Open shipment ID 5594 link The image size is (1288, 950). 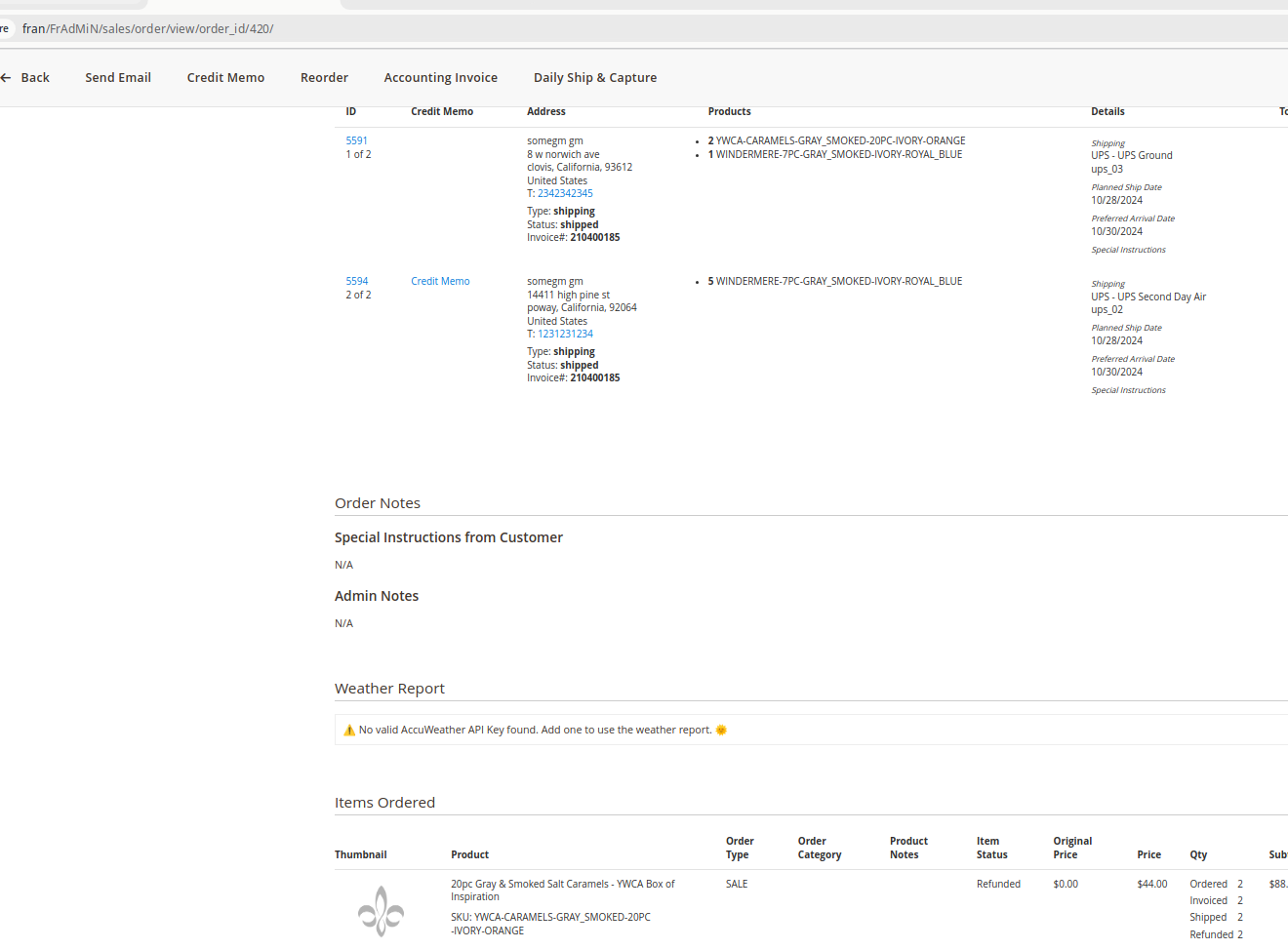click(356, 282)
